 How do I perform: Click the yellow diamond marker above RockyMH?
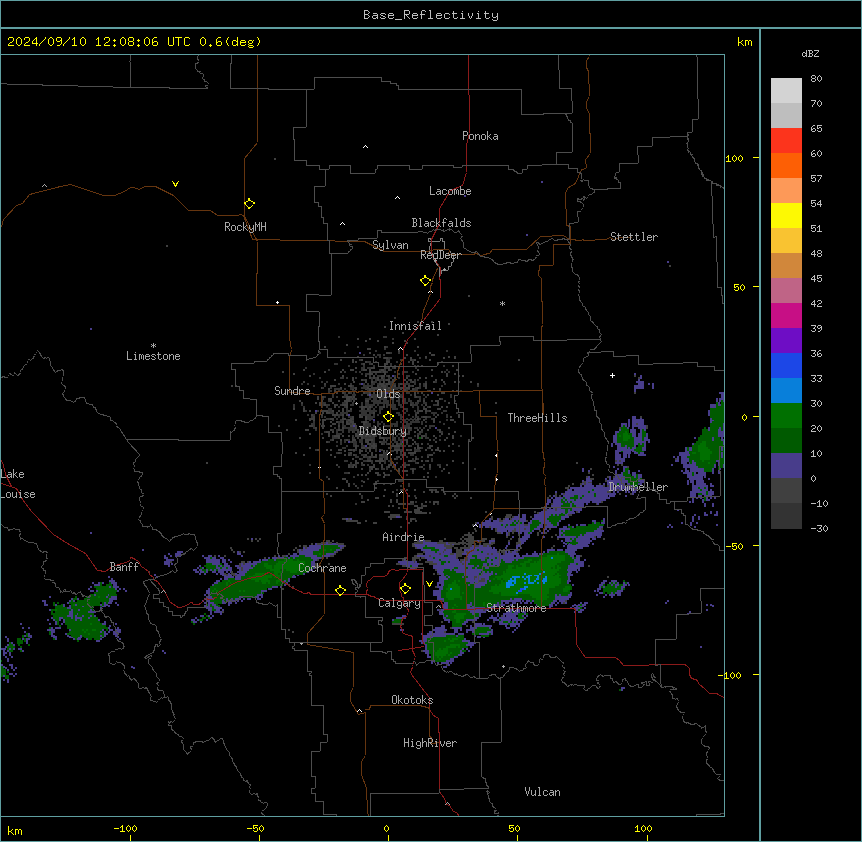pos(249,204)
